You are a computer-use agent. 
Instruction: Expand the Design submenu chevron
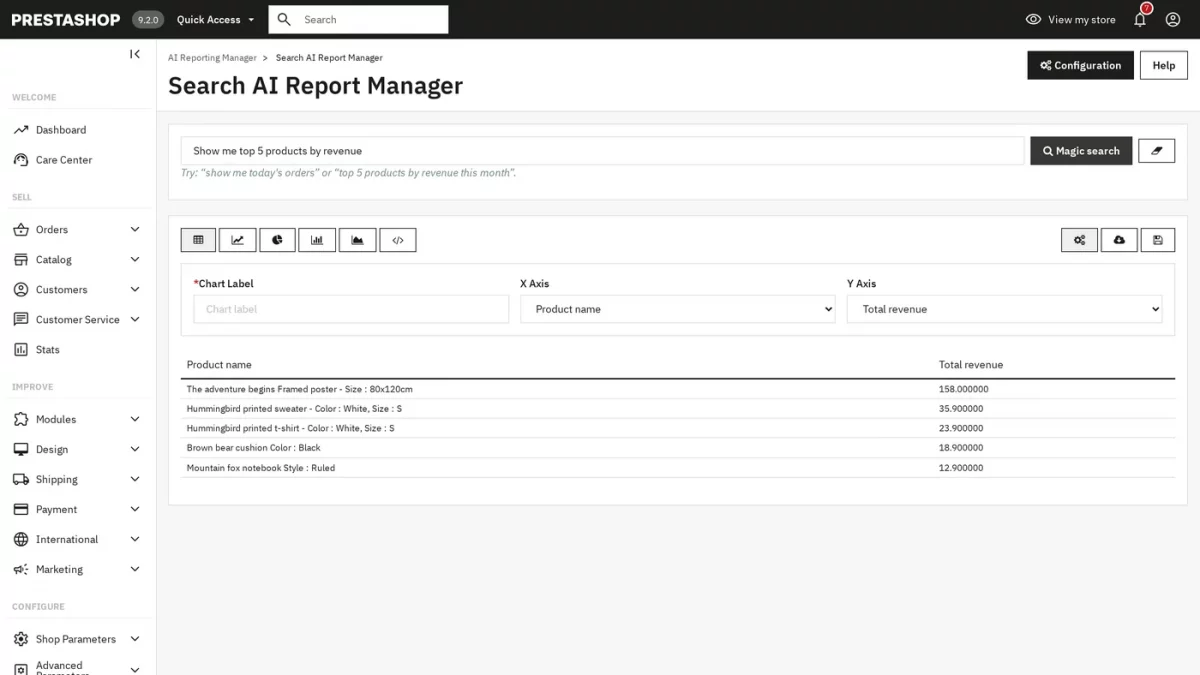click(x=135, y=450)
